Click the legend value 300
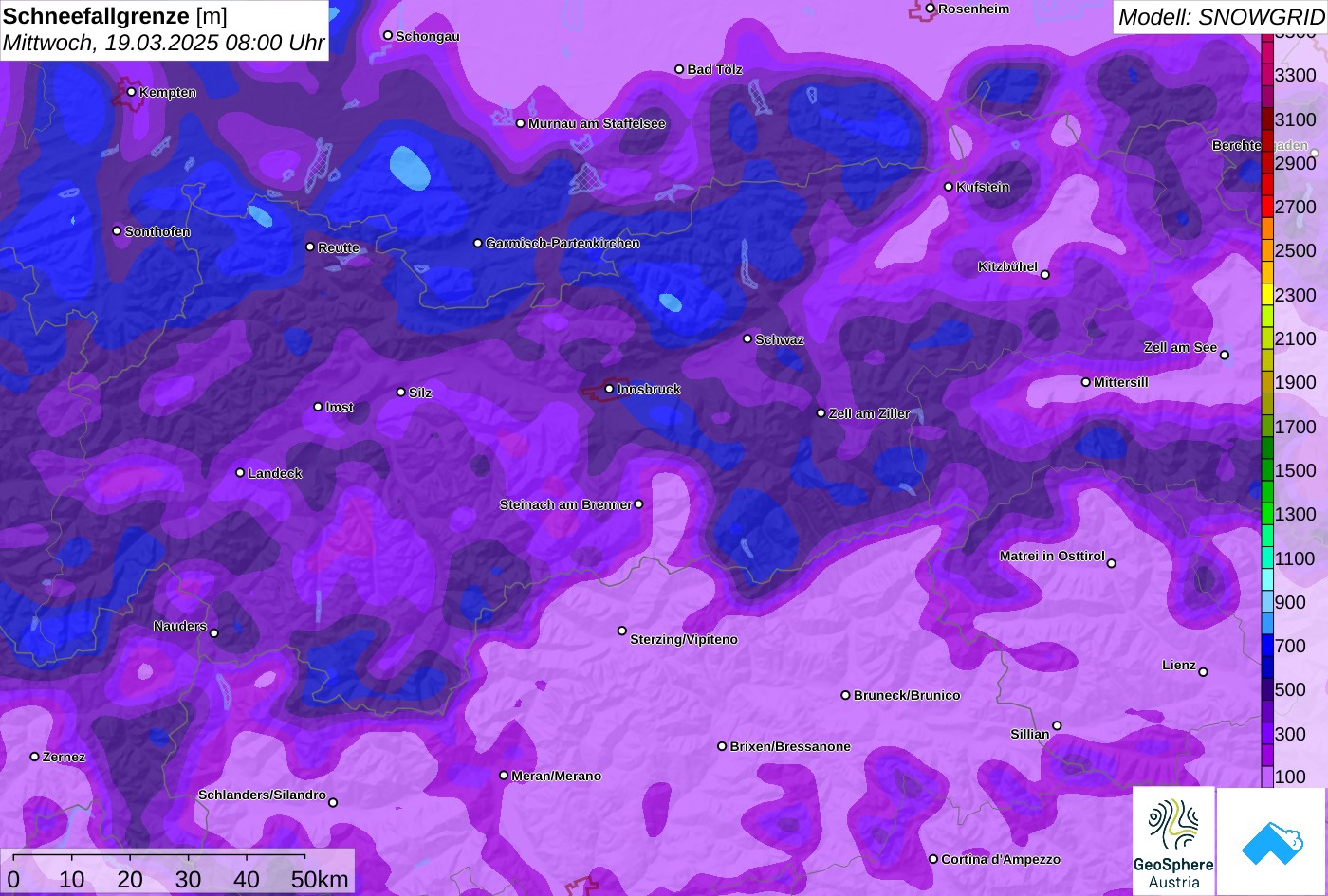This screenshot has width=1328, height=896. tap(1291, 734)
